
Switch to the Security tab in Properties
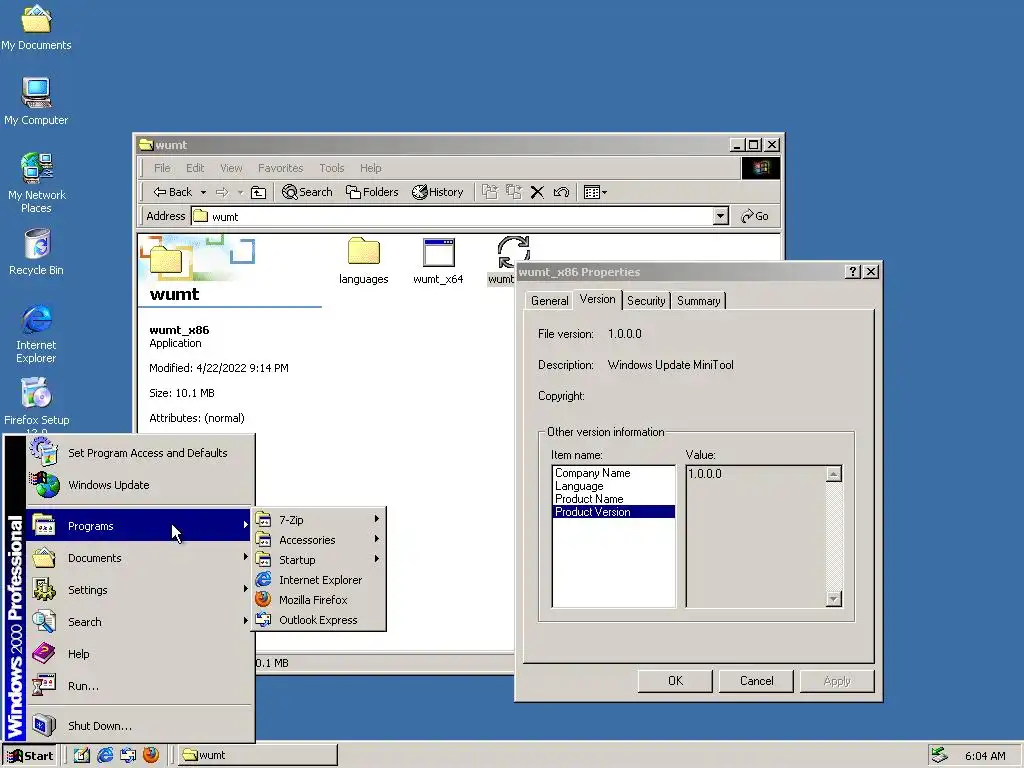tap(646, 300)
